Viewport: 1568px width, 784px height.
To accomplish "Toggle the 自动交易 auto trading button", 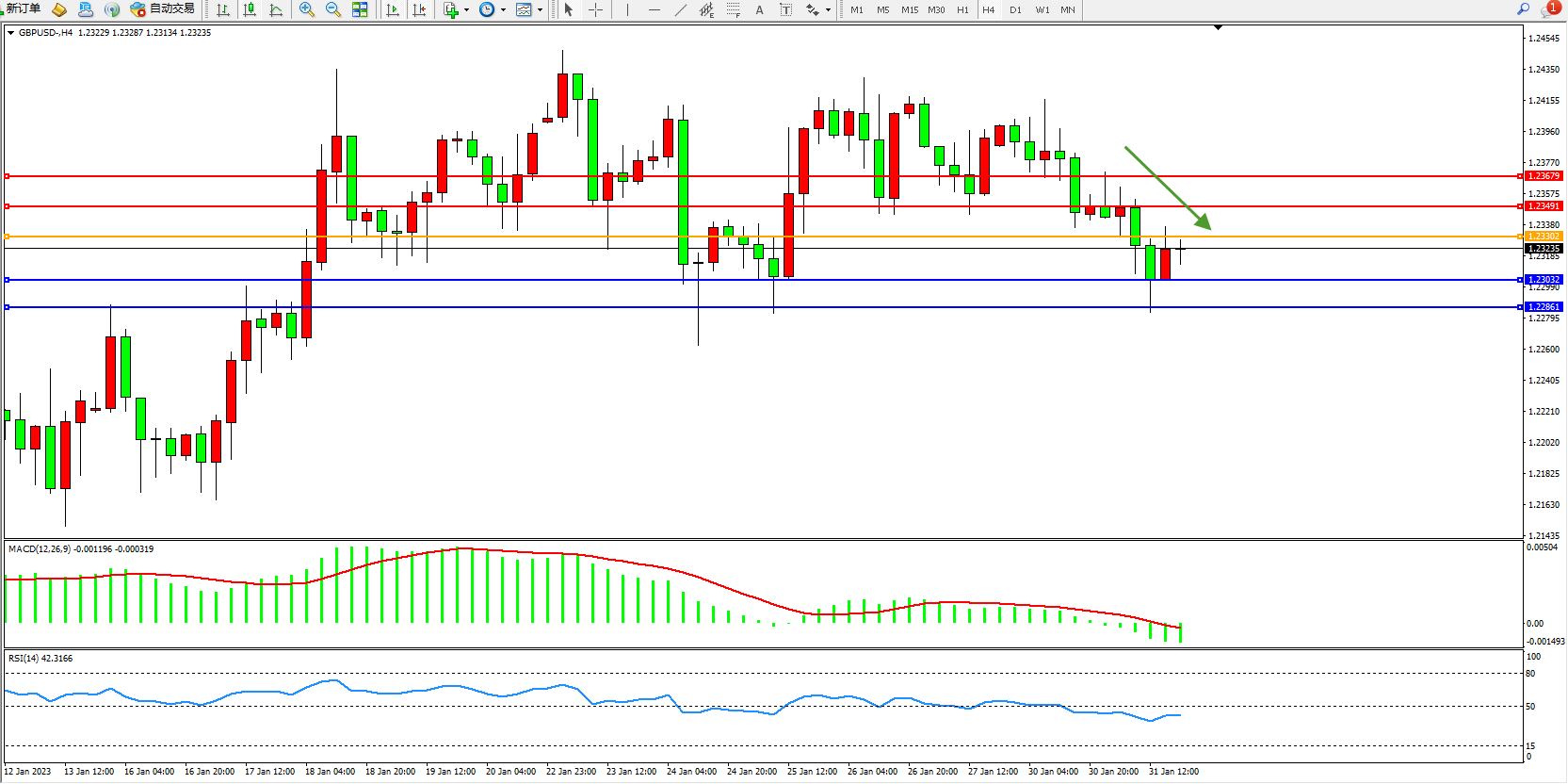I will 163,9.
